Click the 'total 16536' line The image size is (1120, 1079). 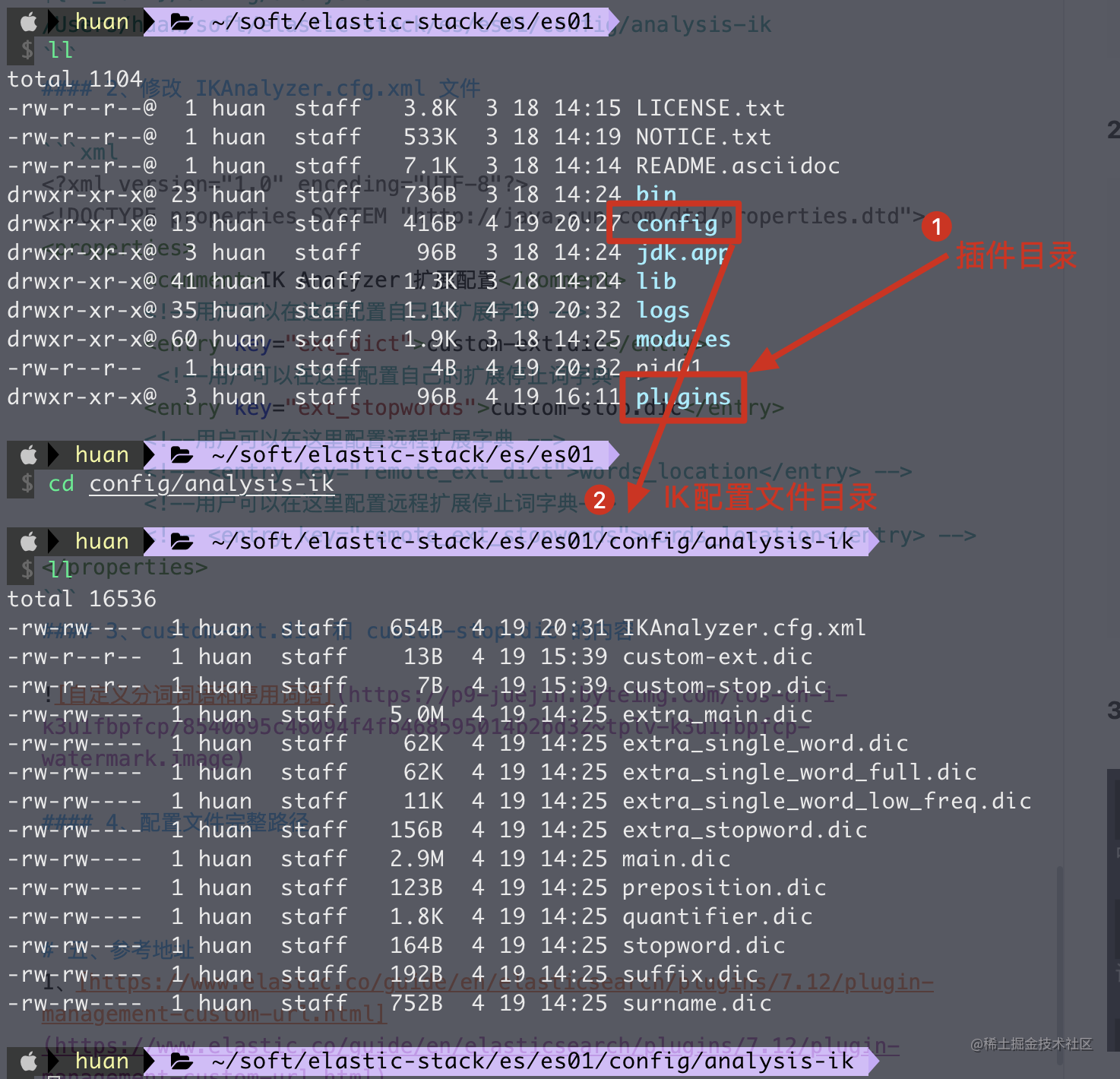81,599
